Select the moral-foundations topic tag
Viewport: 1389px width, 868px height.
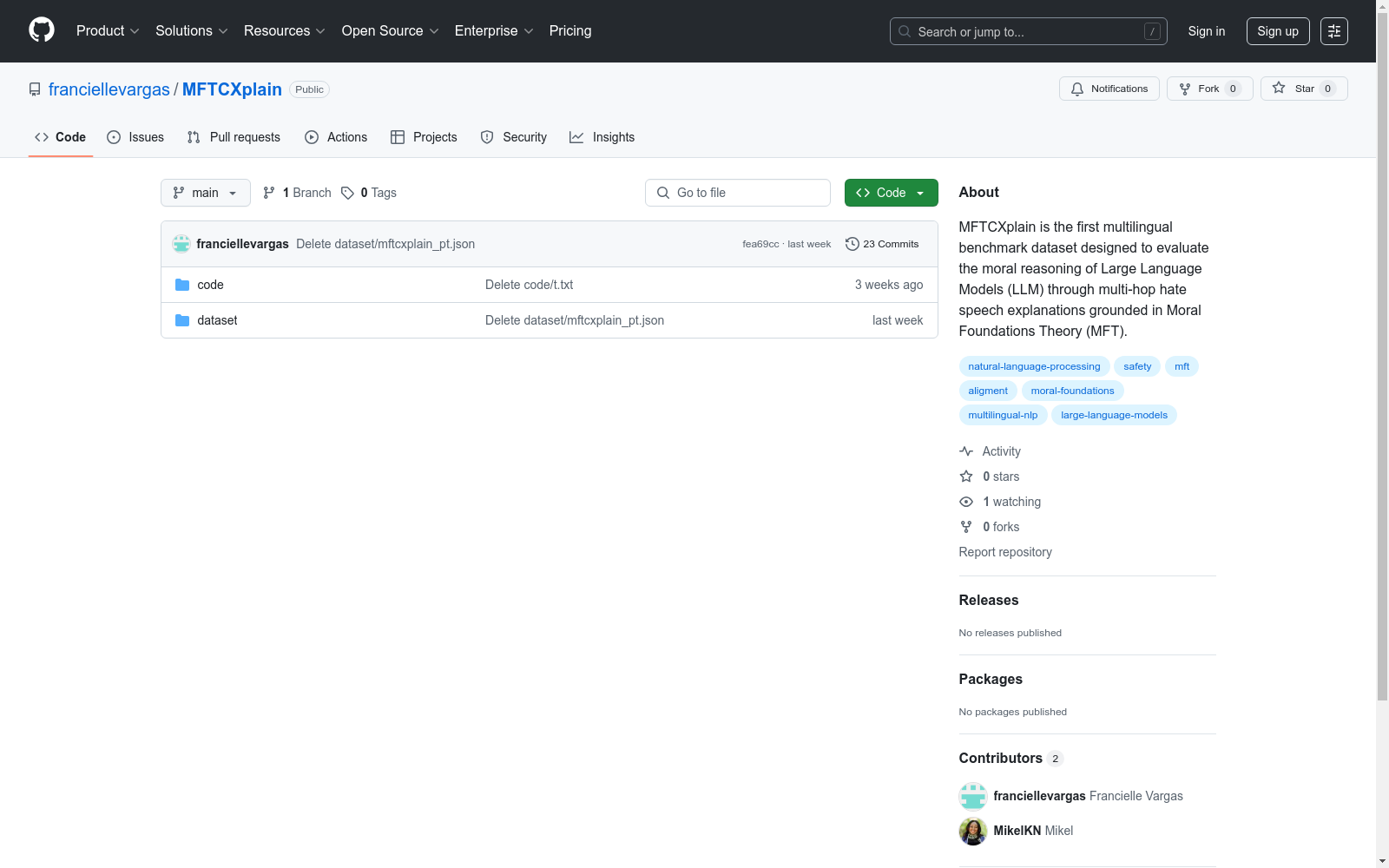point(1072,391)
